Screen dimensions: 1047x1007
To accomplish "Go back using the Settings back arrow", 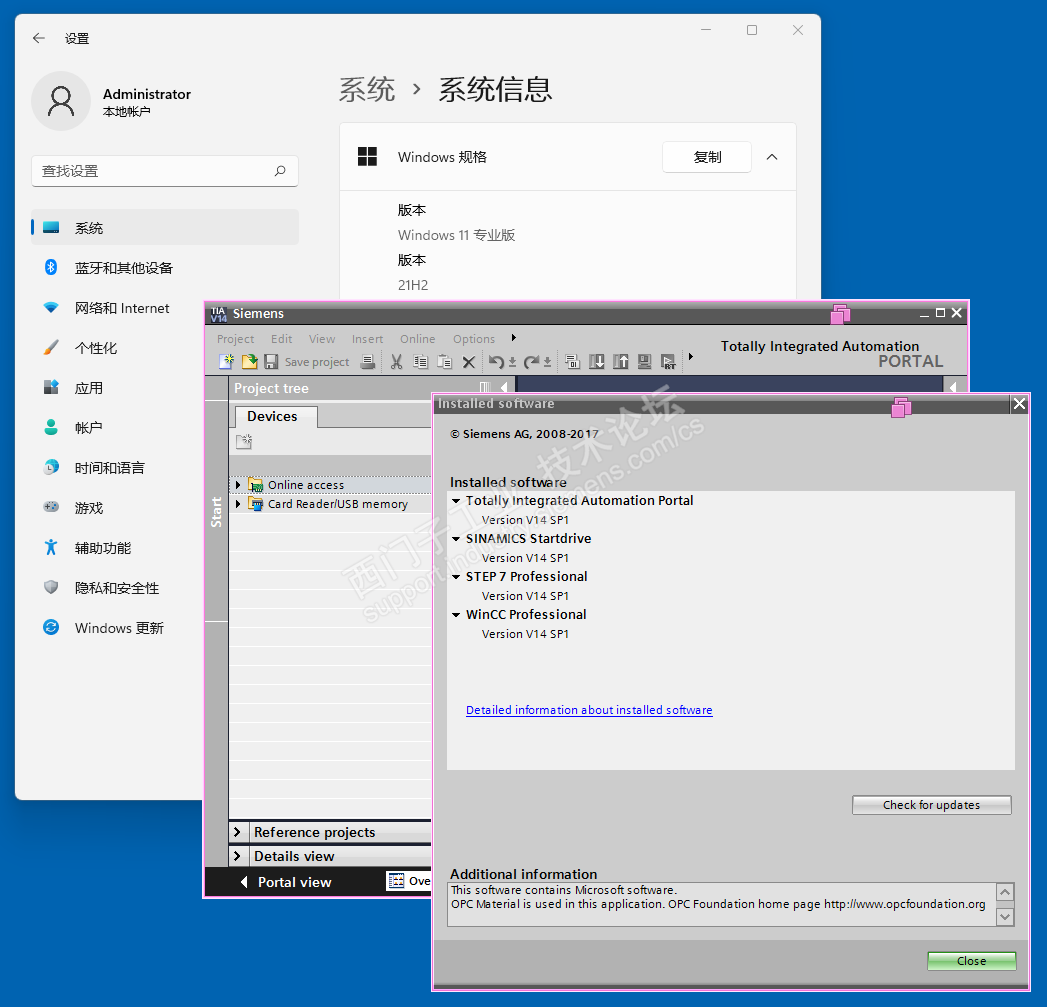I will [39, 38].
